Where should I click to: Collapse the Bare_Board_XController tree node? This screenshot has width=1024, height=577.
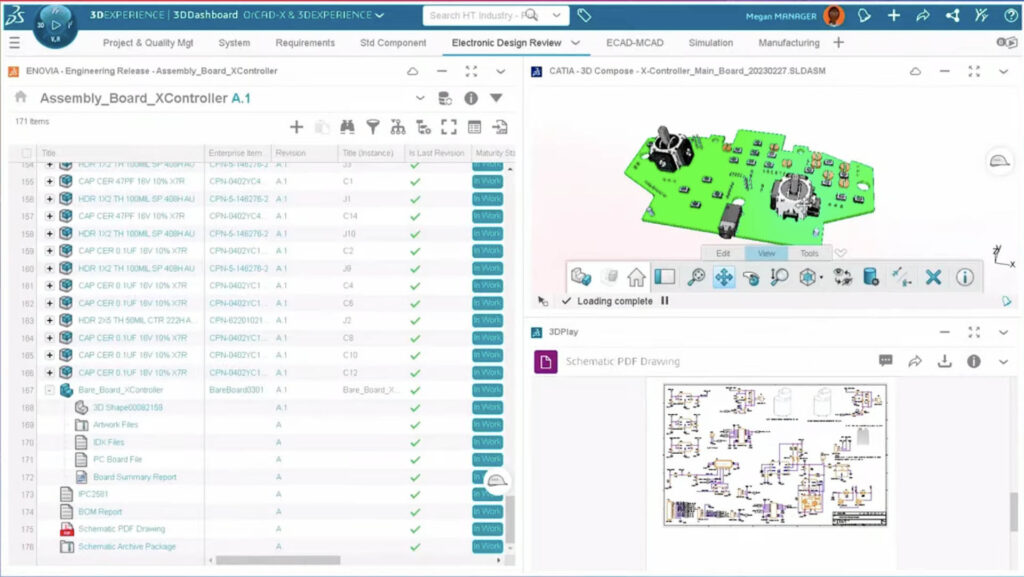50,389
